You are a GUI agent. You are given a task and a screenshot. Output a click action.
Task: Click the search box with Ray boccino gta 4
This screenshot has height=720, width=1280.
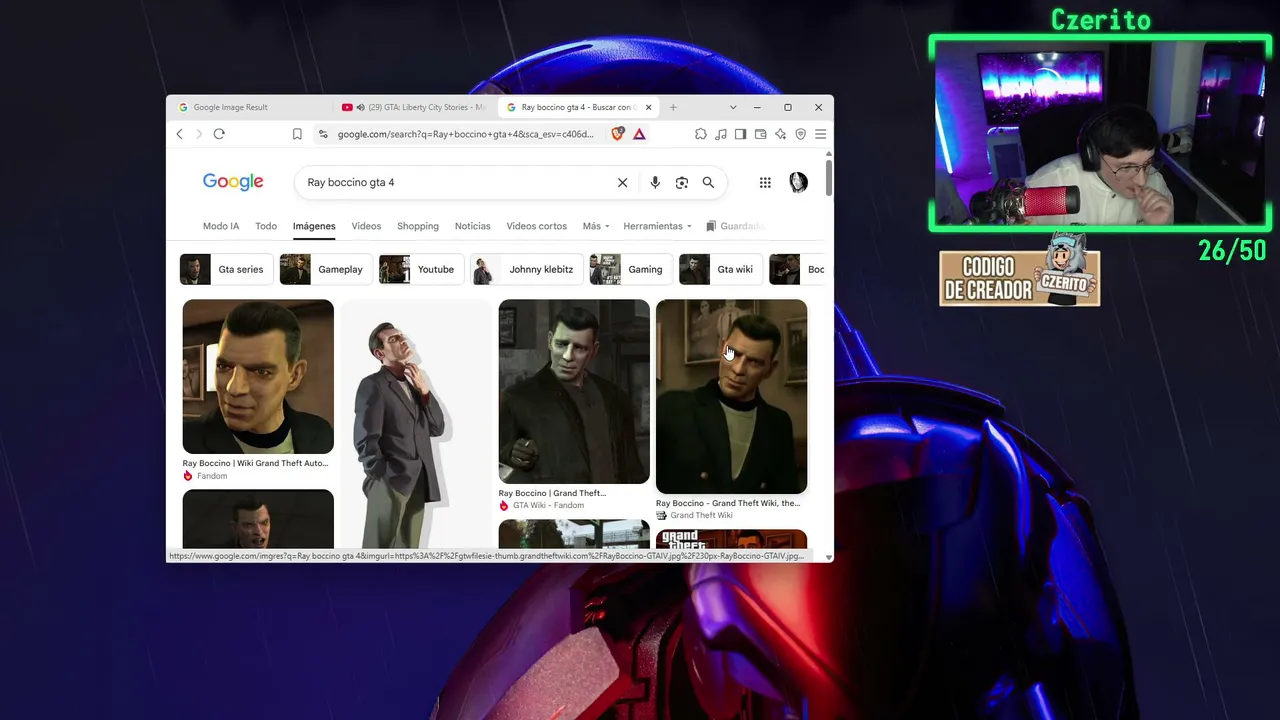coord(455,182)
